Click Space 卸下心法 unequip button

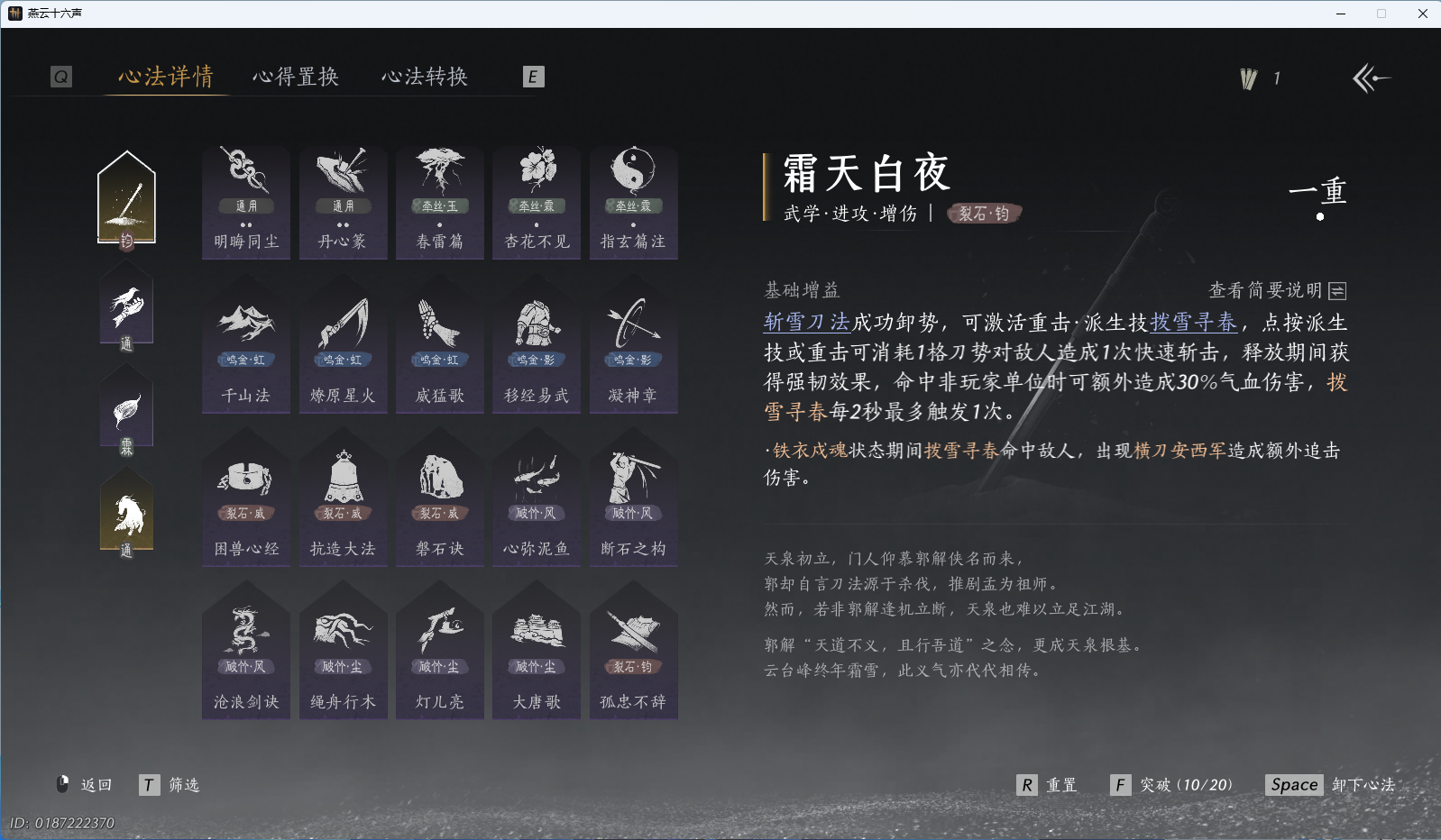click(1330, 785)
